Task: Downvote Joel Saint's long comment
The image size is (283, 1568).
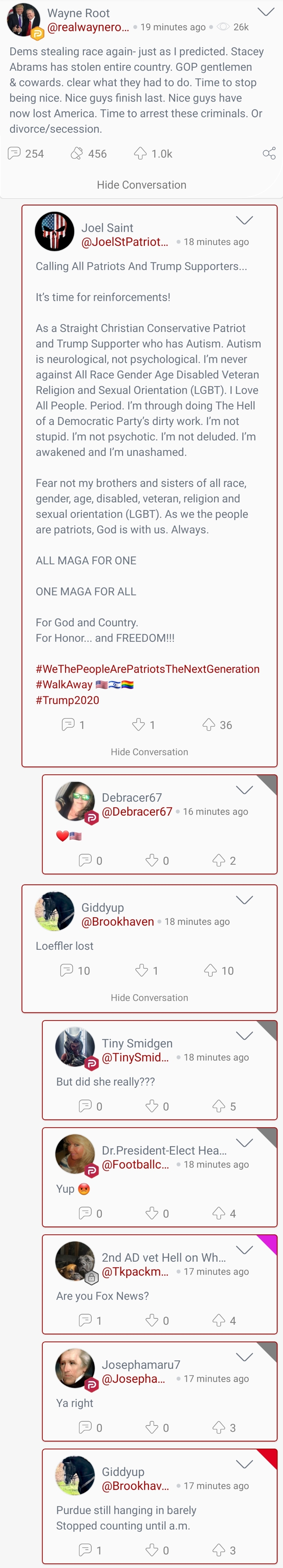Action: pyautogui.click(x=139, y=724)
